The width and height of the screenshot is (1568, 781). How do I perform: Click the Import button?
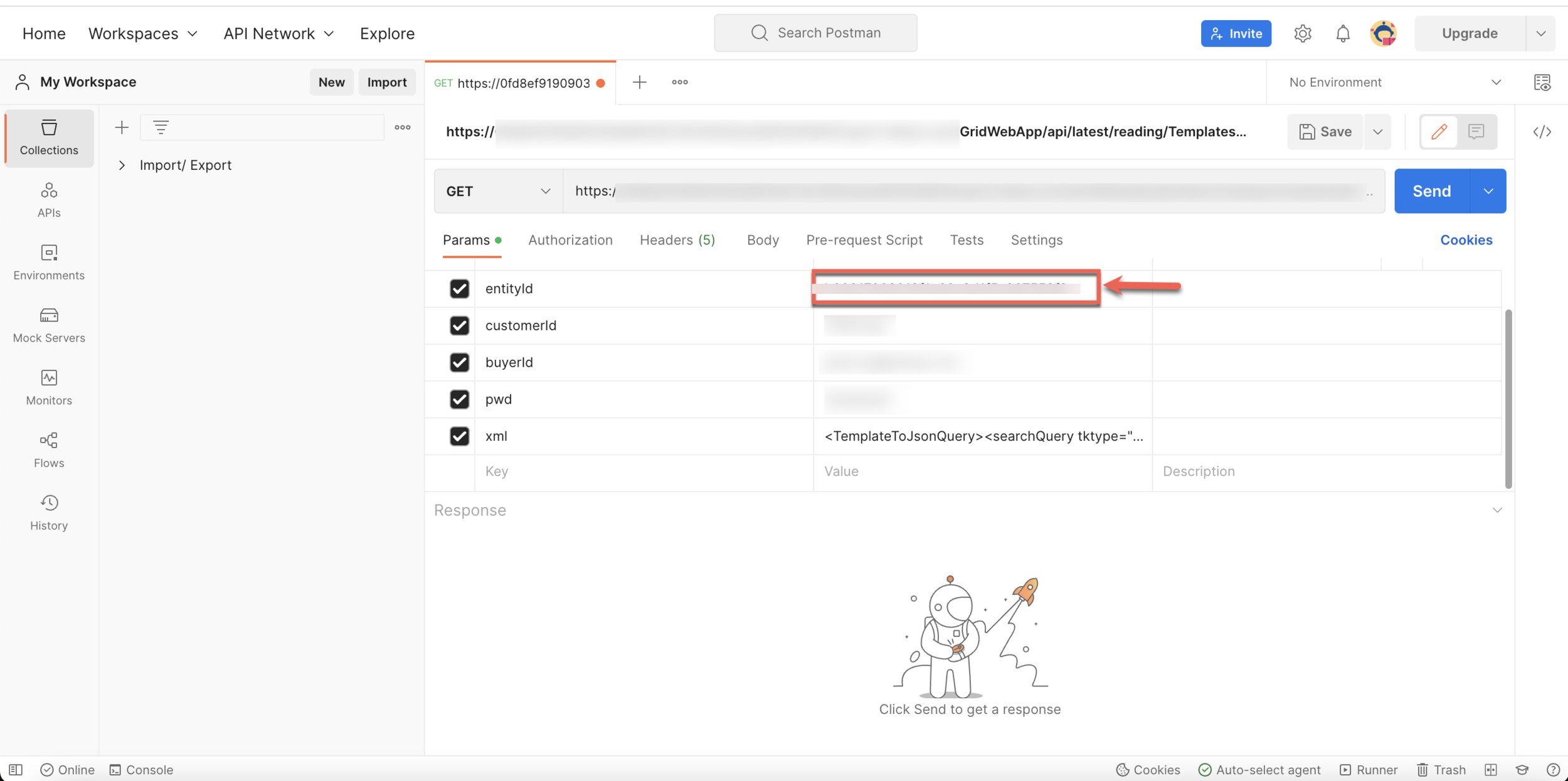tap(387, 82)
